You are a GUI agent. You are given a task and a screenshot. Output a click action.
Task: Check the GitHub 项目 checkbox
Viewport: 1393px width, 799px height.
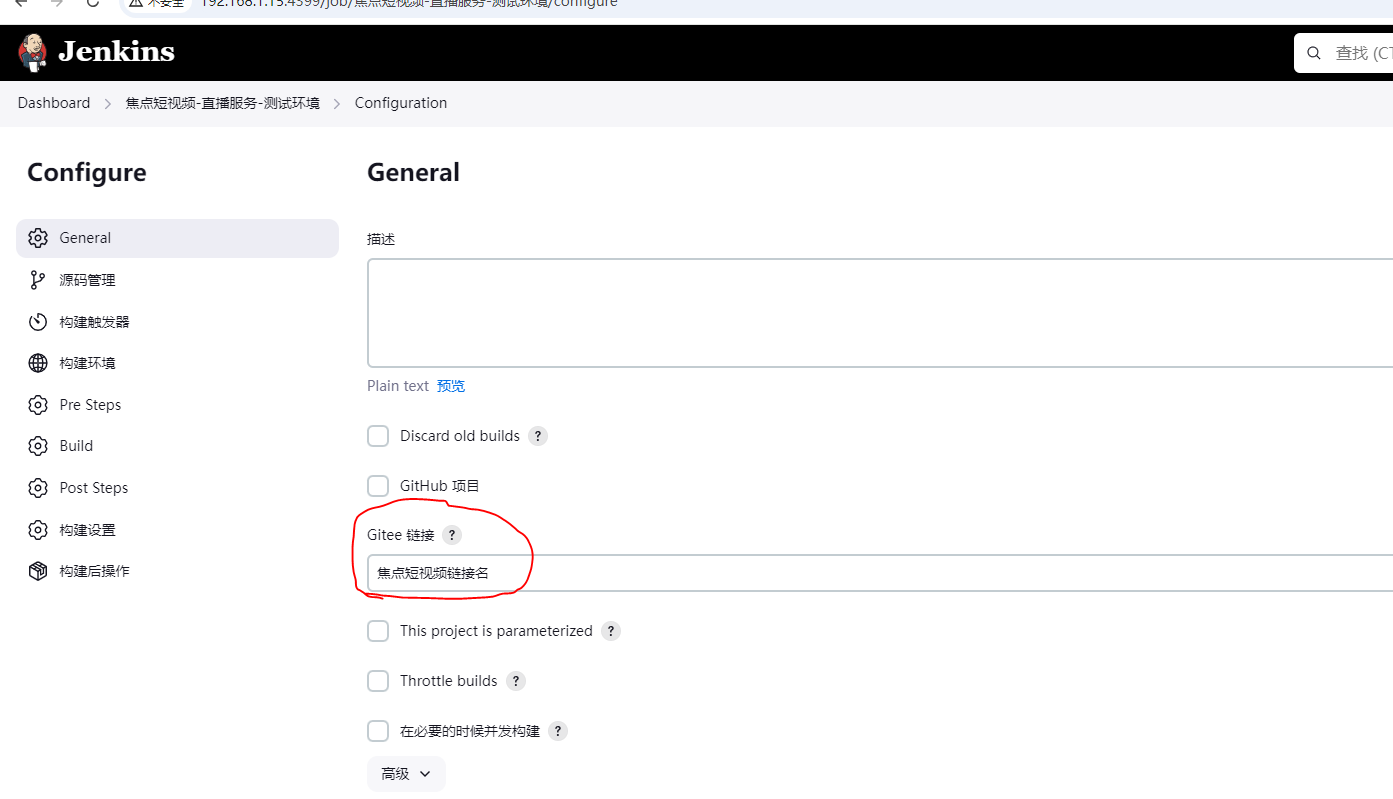(378, 486)
